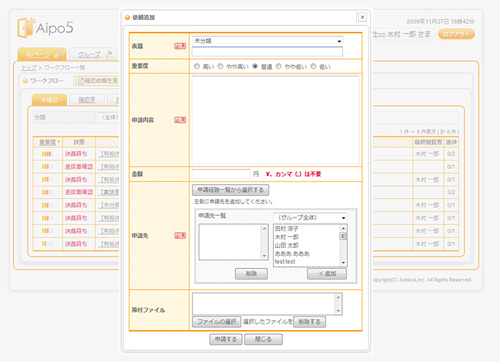Select あああ あああ in the member list
The image size is (500, 362).
(x=292, y=254)
